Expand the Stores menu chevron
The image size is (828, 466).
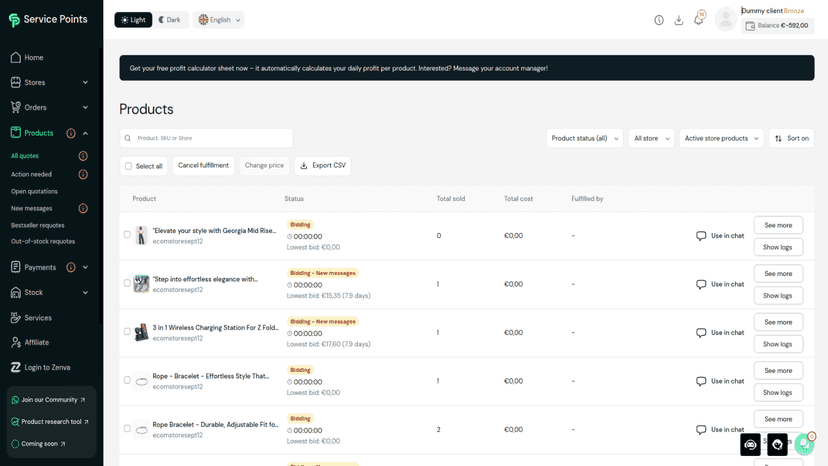85,82
